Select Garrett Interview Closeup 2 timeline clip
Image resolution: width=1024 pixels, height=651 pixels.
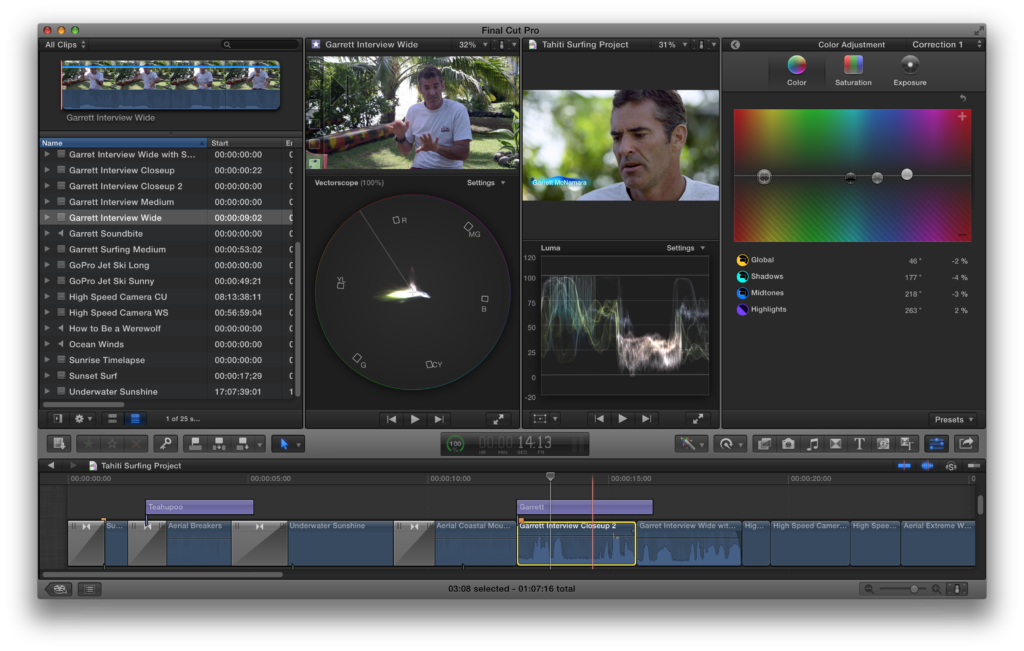click(576, 543)
